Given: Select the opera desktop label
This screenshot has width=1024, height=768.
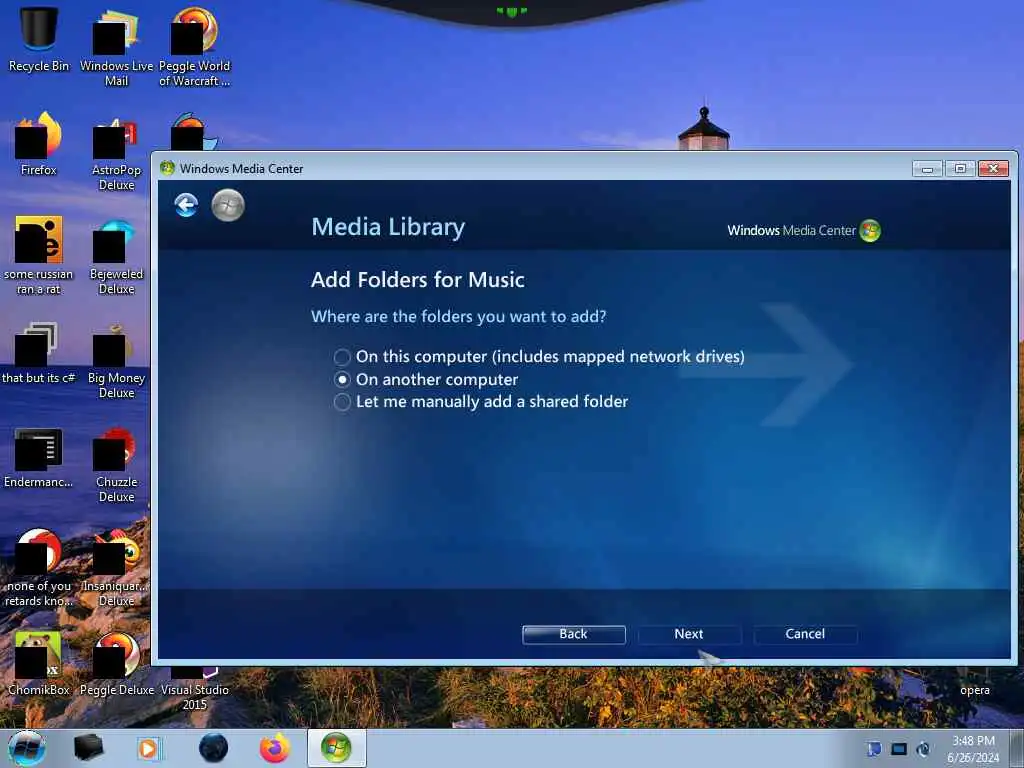Looking at the screenshot, I should (974, 690).
